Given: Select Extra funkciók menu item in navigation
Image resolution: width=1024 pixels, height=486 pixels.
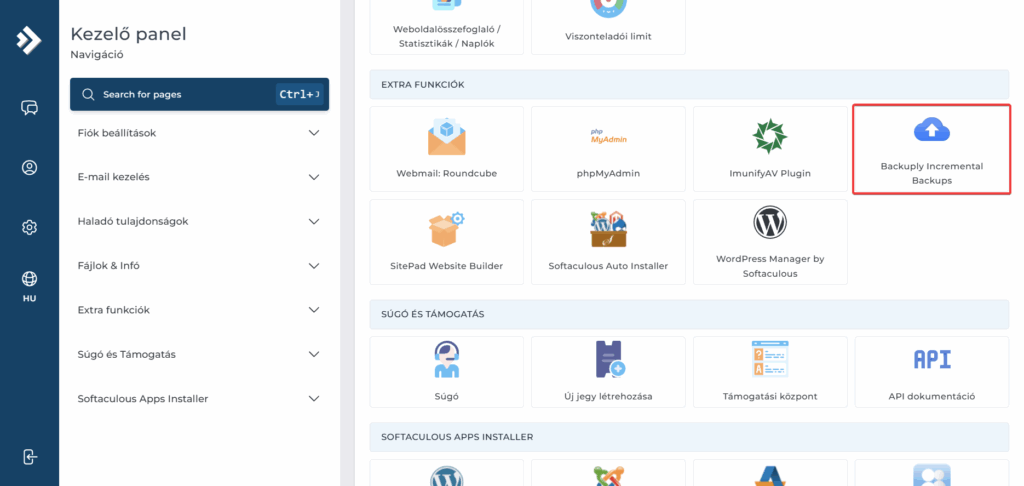Looking at the screenshot, I should [x=199, y=310].
